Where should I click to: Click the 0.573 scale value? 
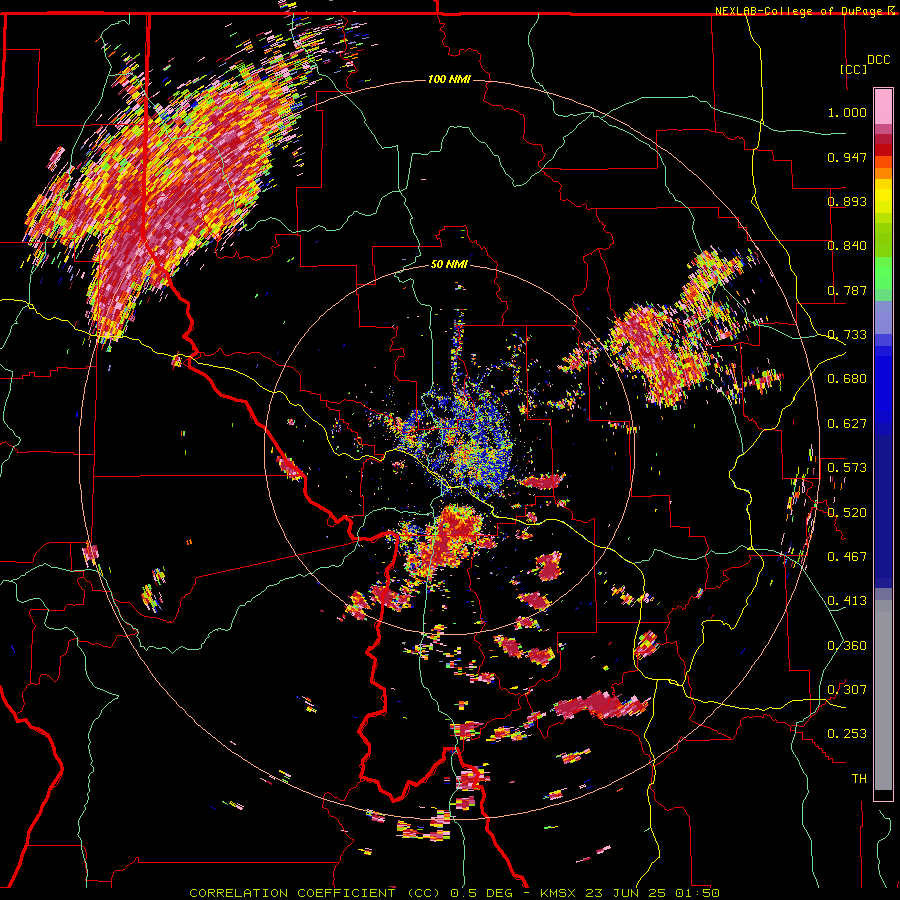847,468
